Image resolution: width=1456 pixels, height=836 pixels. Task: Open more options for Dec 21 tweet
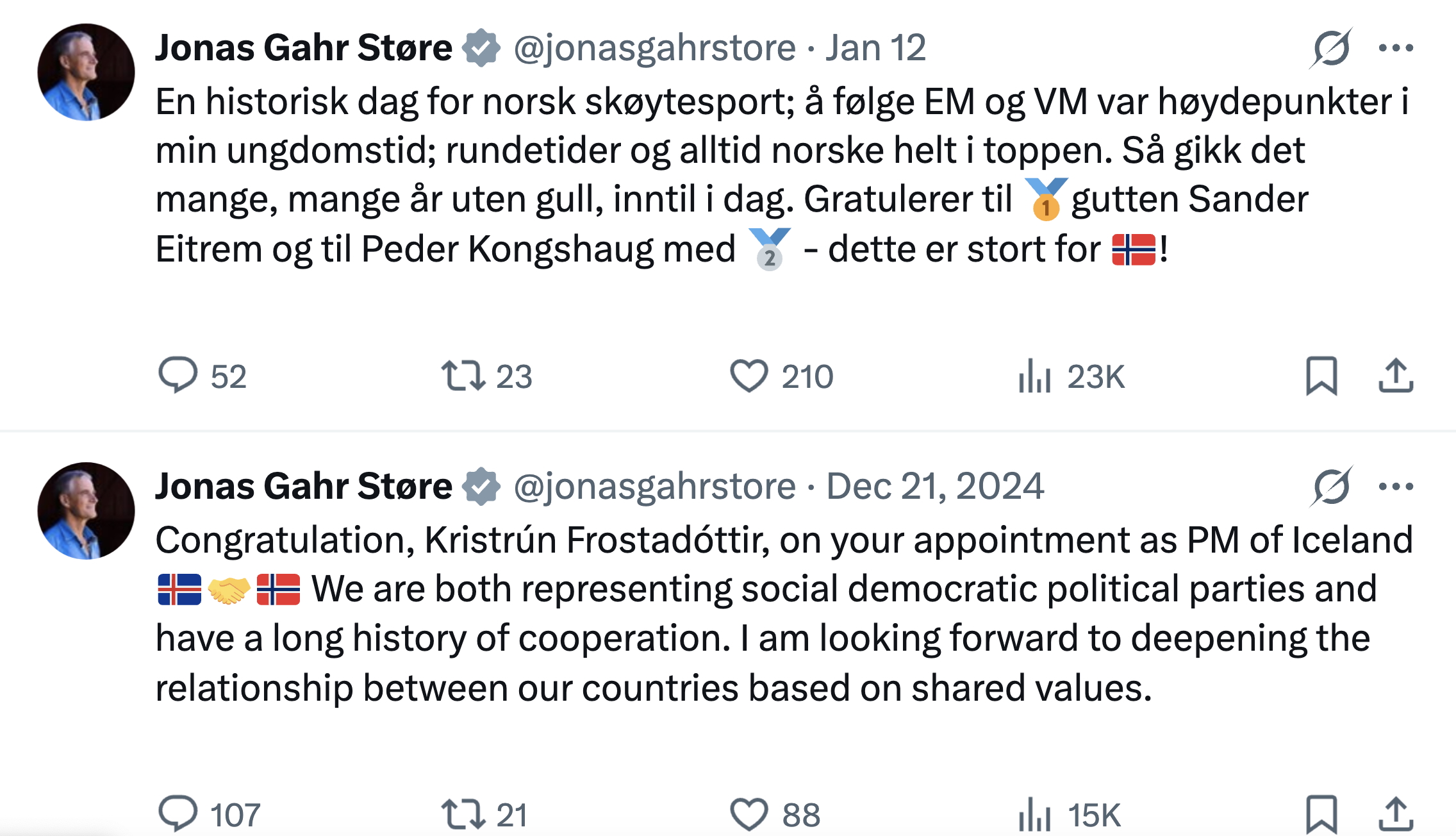1396,487
